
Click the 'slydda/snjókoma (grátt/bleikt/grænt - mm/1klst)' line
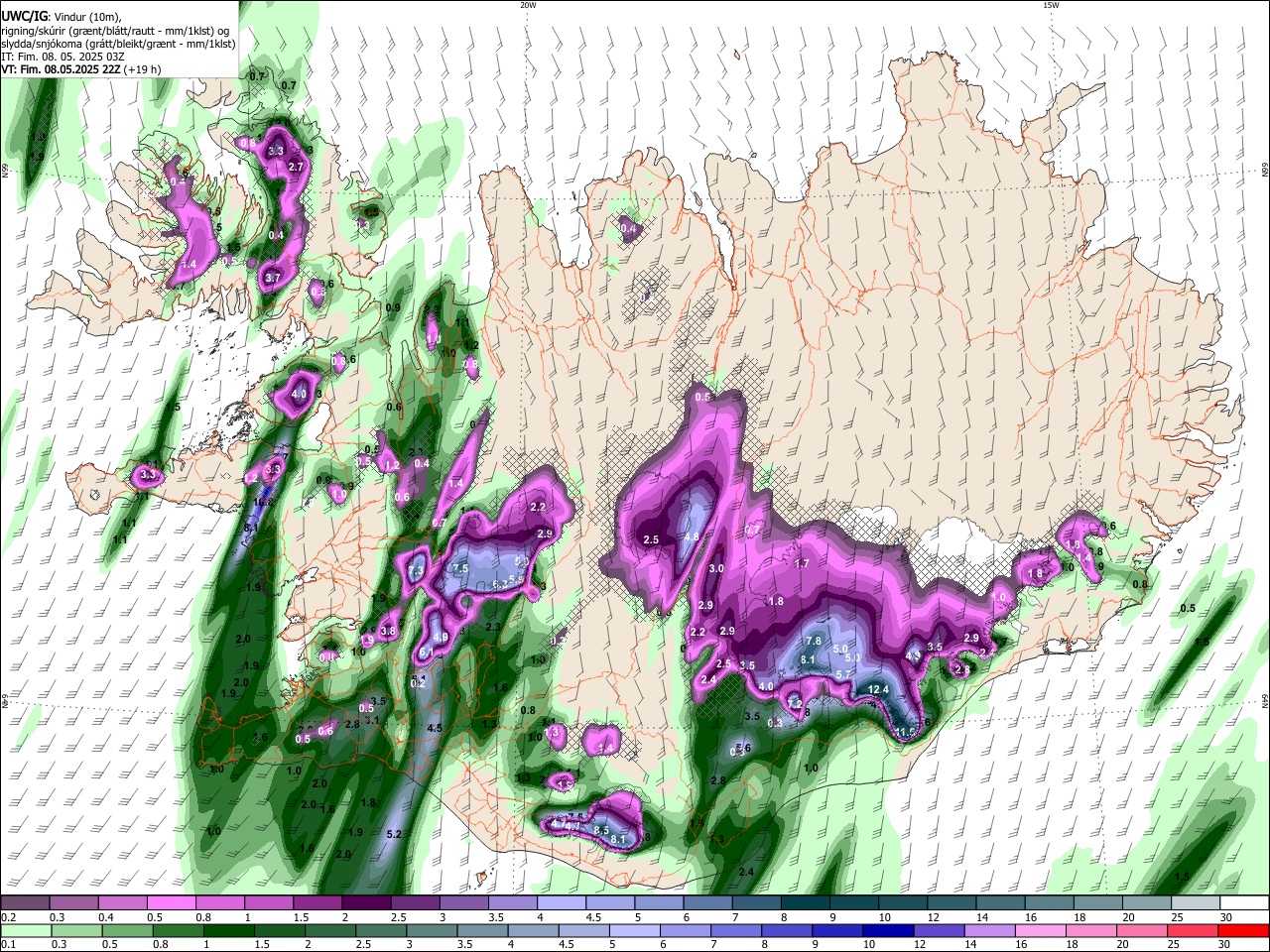[118, 44]
